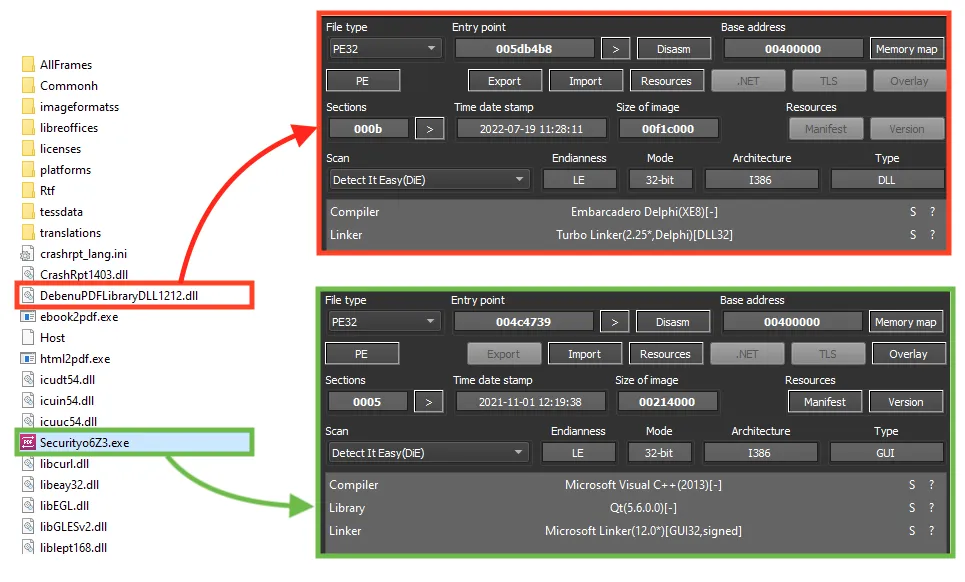Click the icudt54.dll file icon
Viewport: 965px width, 582px height.
[x=28, y=379]
